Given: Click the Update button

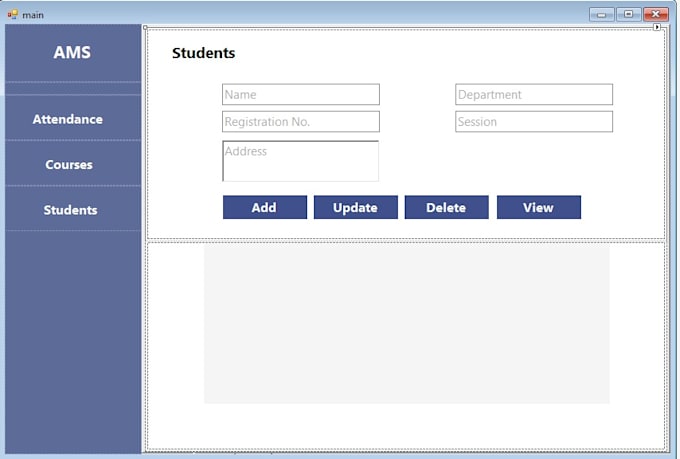Looking at the screenshot, I should click(x=356, y=207).
